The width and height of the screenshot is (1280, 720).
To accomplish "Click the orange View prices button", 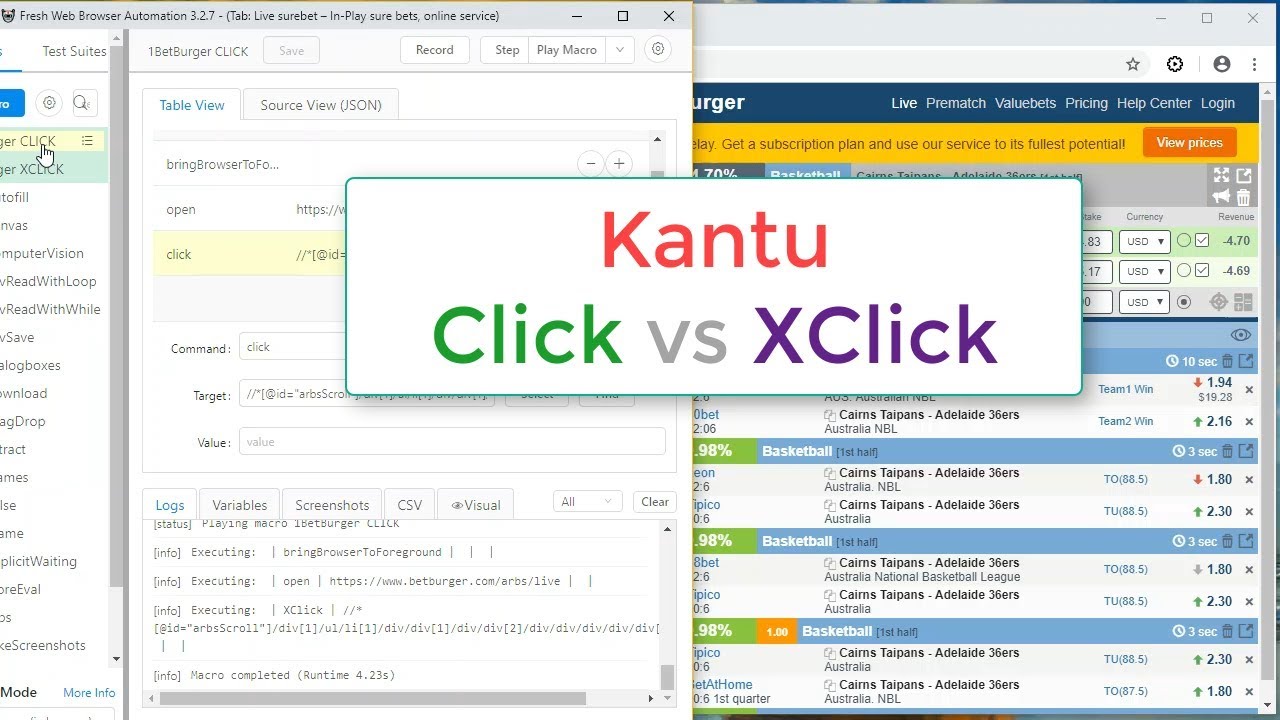I will click(1190, 142).
